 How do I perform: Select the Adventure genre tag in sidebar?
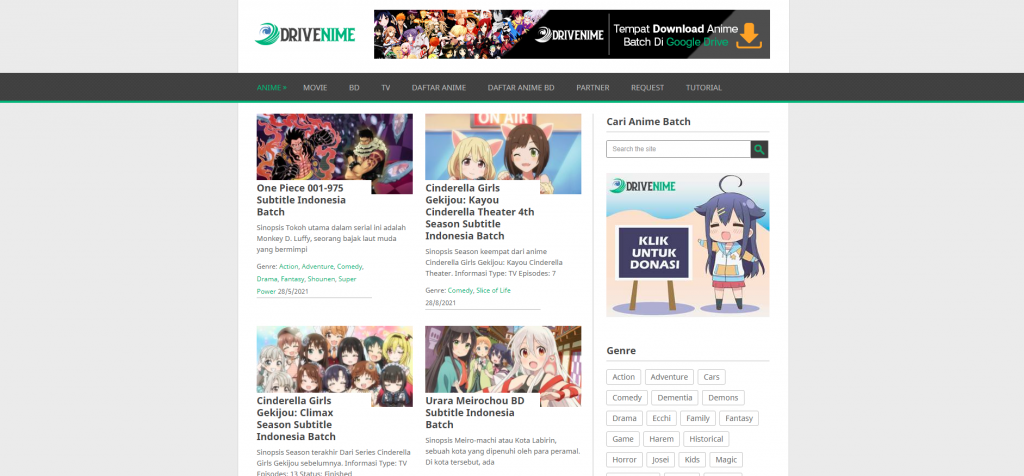point(669,377)
